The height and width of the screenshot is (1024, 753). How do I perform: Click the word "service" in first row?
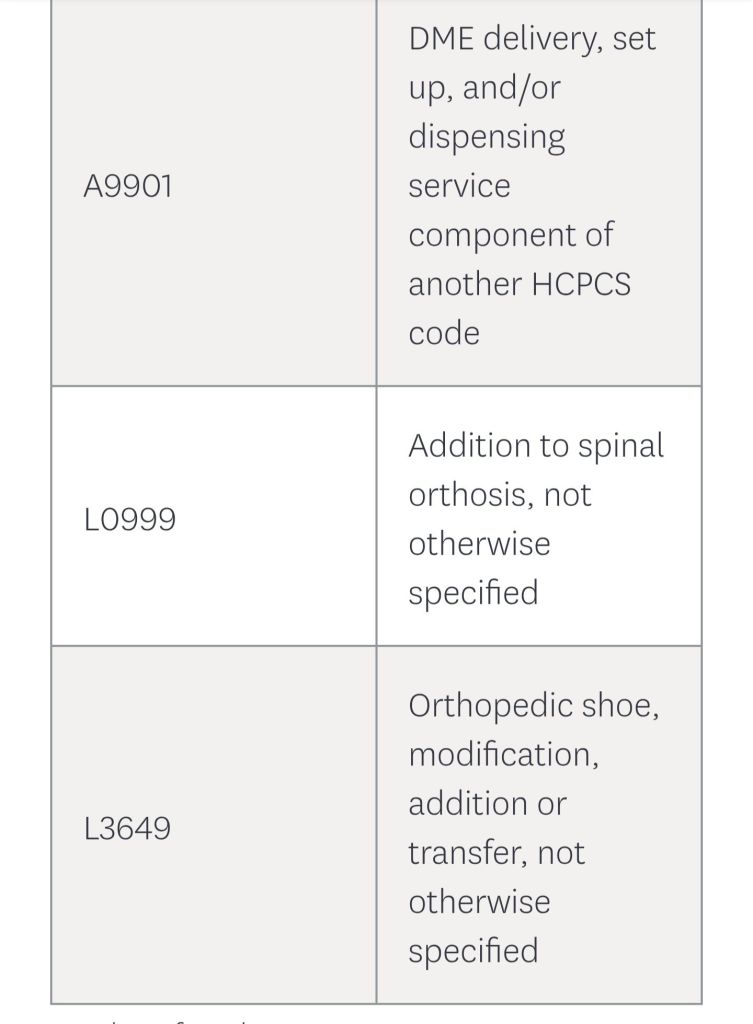[459, 186]
